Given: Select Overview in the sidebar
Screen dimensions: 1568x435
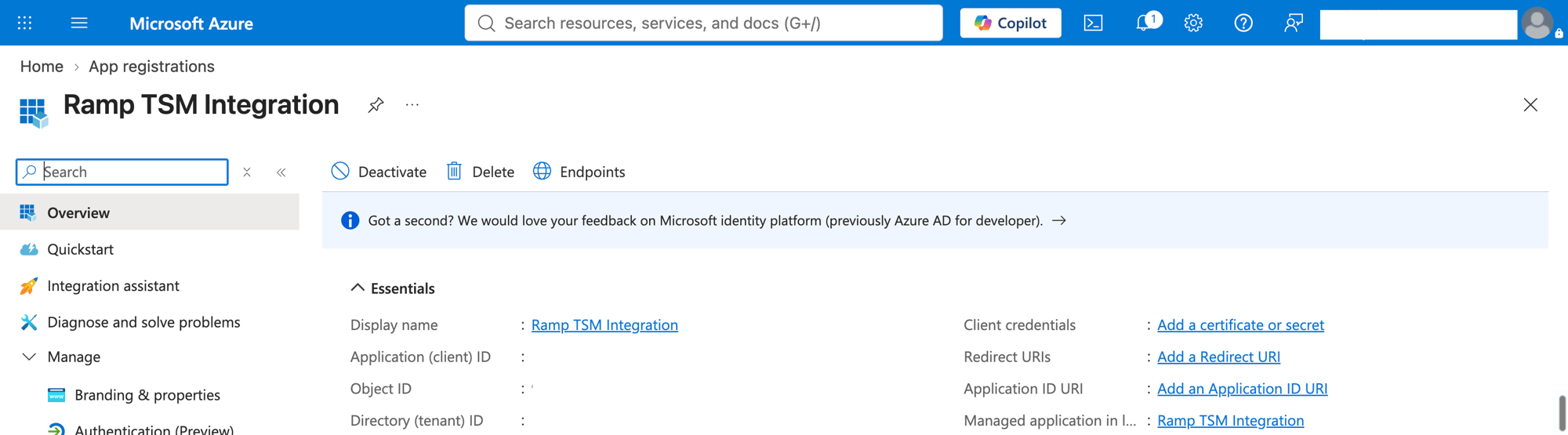Looking at the screenshot, I should pyautogui.click(x=150, y=212).
